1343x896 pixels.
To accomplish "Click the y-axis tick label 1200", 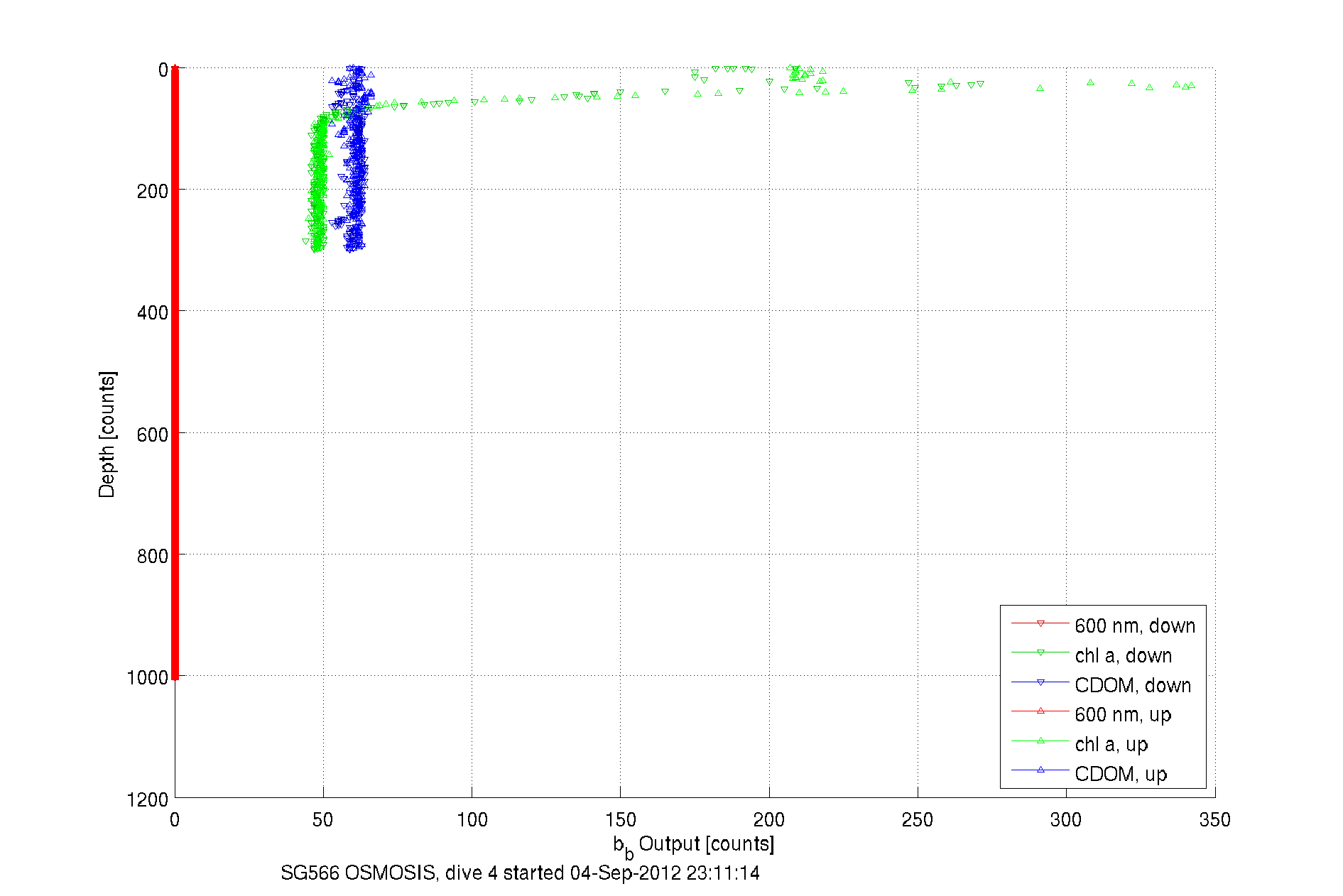I will pyautogui.click(x=148, y=799).
